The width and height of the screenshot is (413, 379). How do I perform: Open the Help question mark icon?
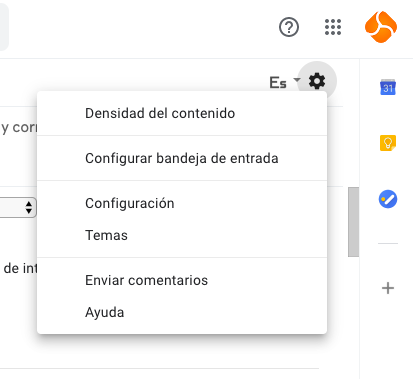tap(289, 27)
